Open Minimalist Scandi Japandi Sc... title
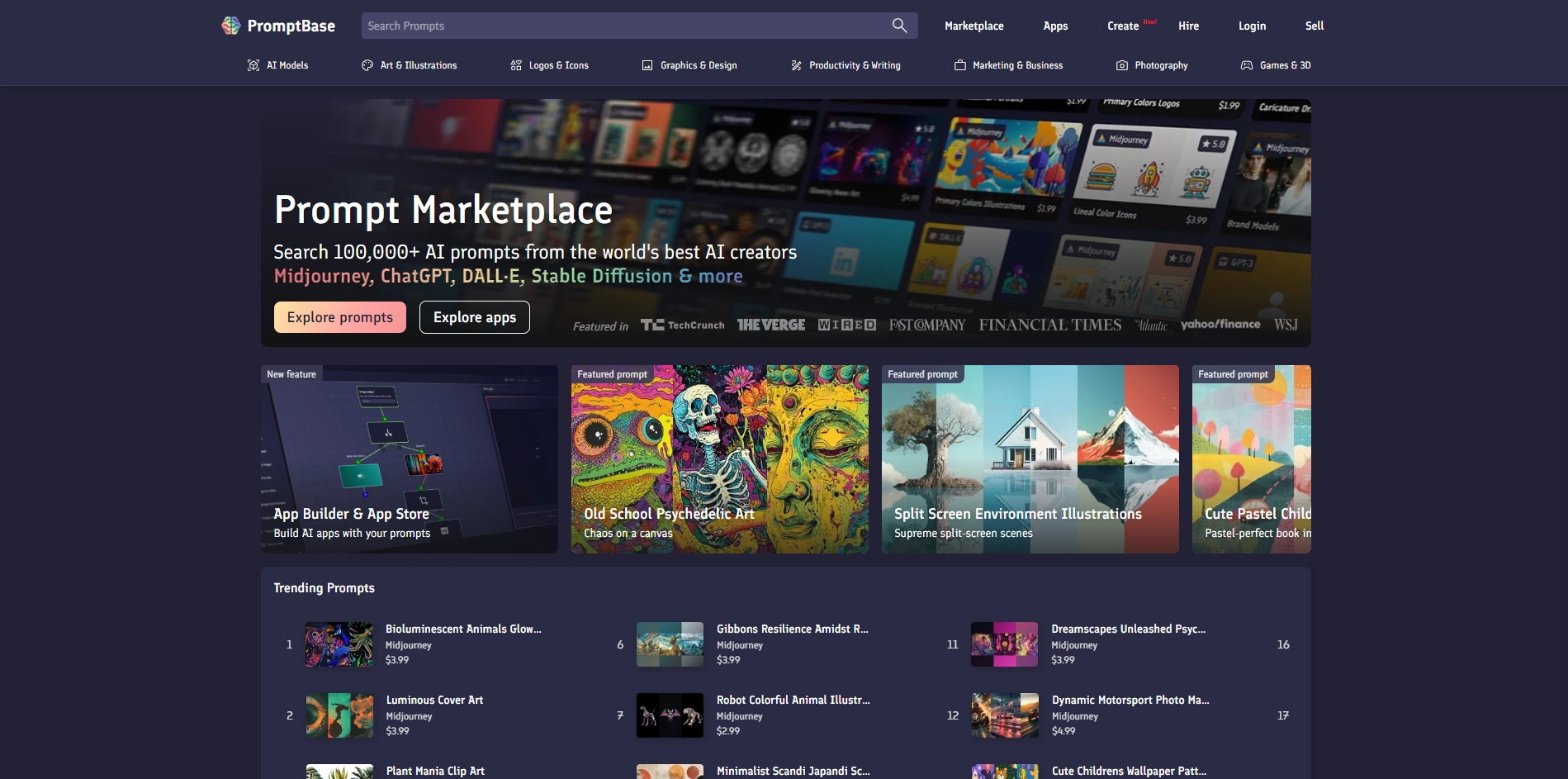This screenshot has height=779, width=1568. [793, 771]
